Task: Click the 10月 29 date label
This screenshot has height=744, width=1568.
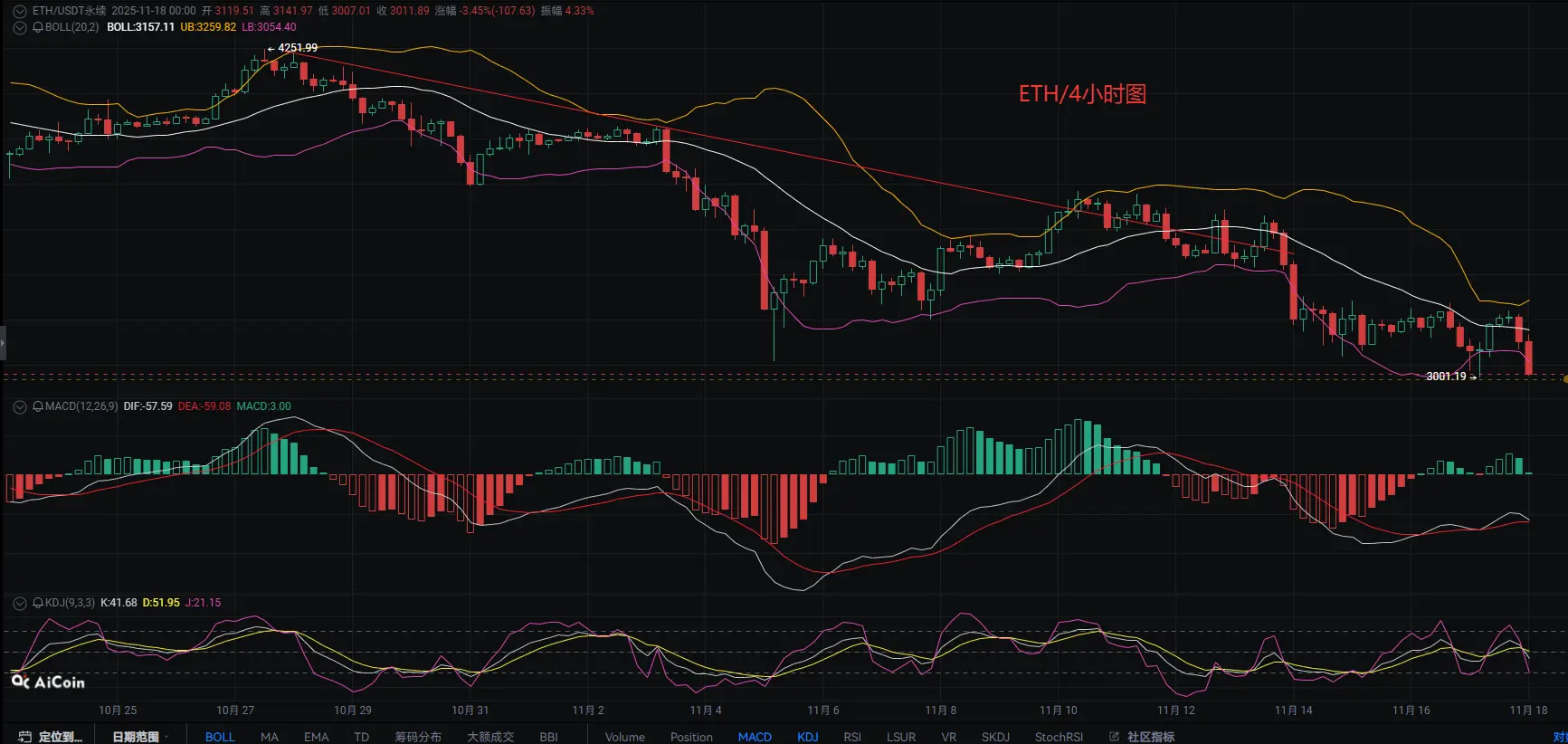Action: (353, 711)
